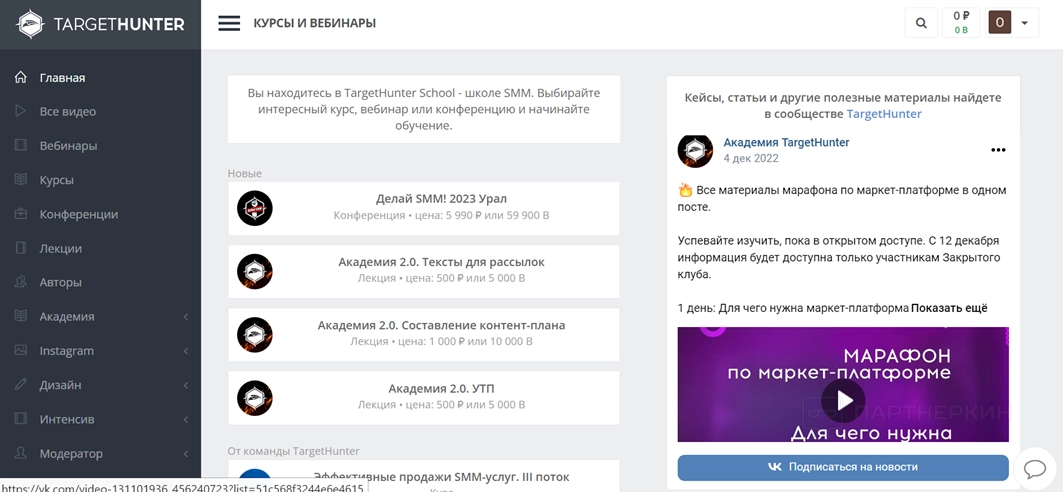Open the TargetHunter community link

pos(884,114)
